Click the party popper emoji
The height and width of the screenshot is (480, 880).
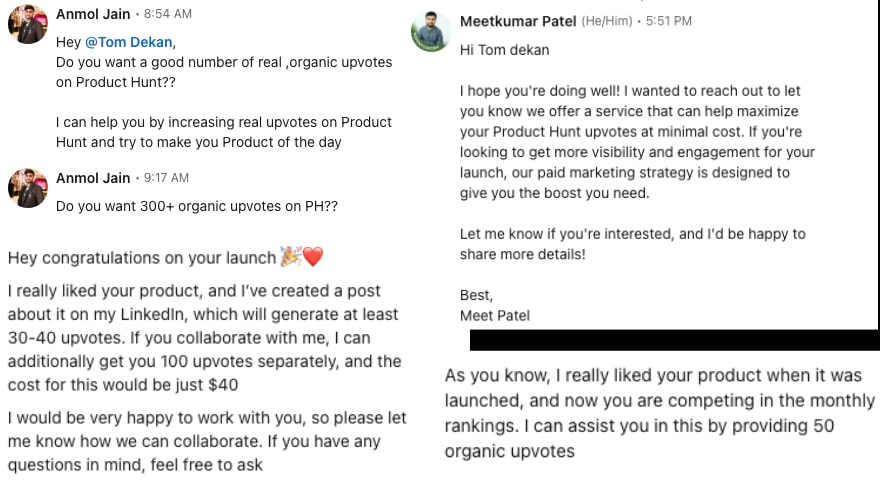(x=290, y=258)
